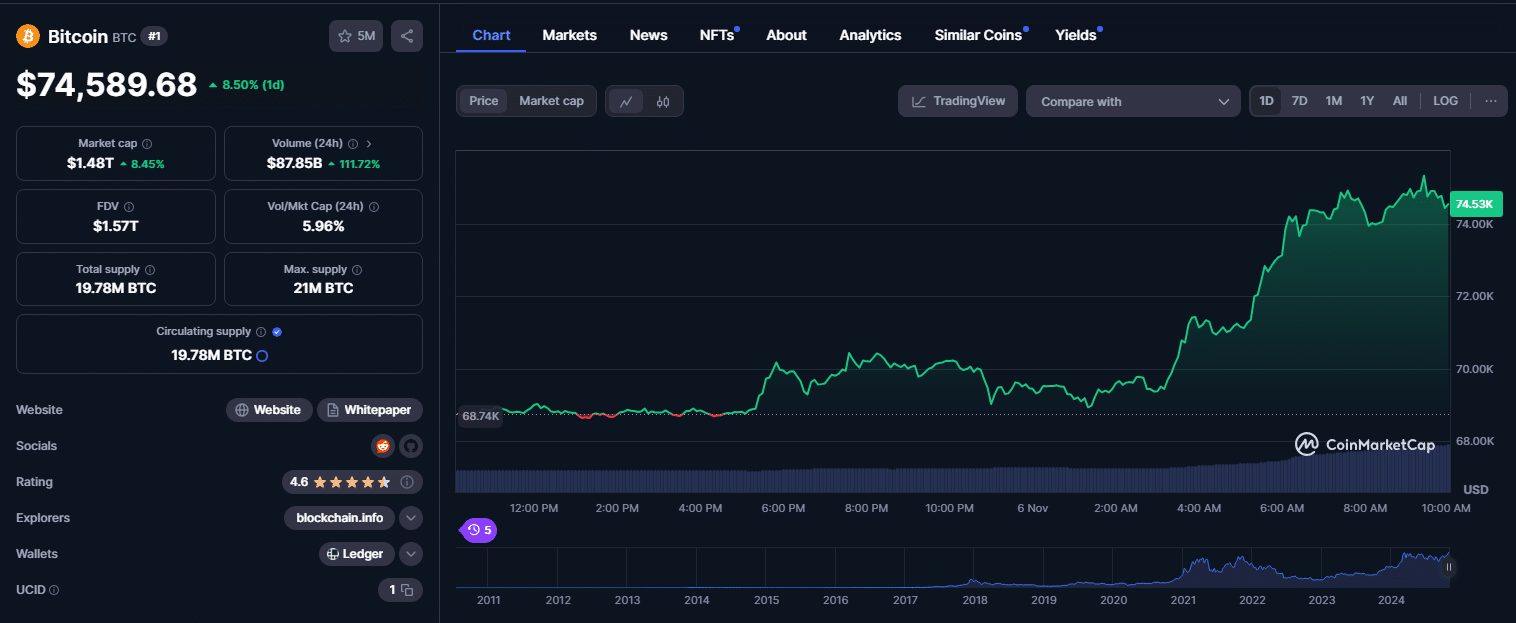Open the GitHub social icon

coord(411,446)
